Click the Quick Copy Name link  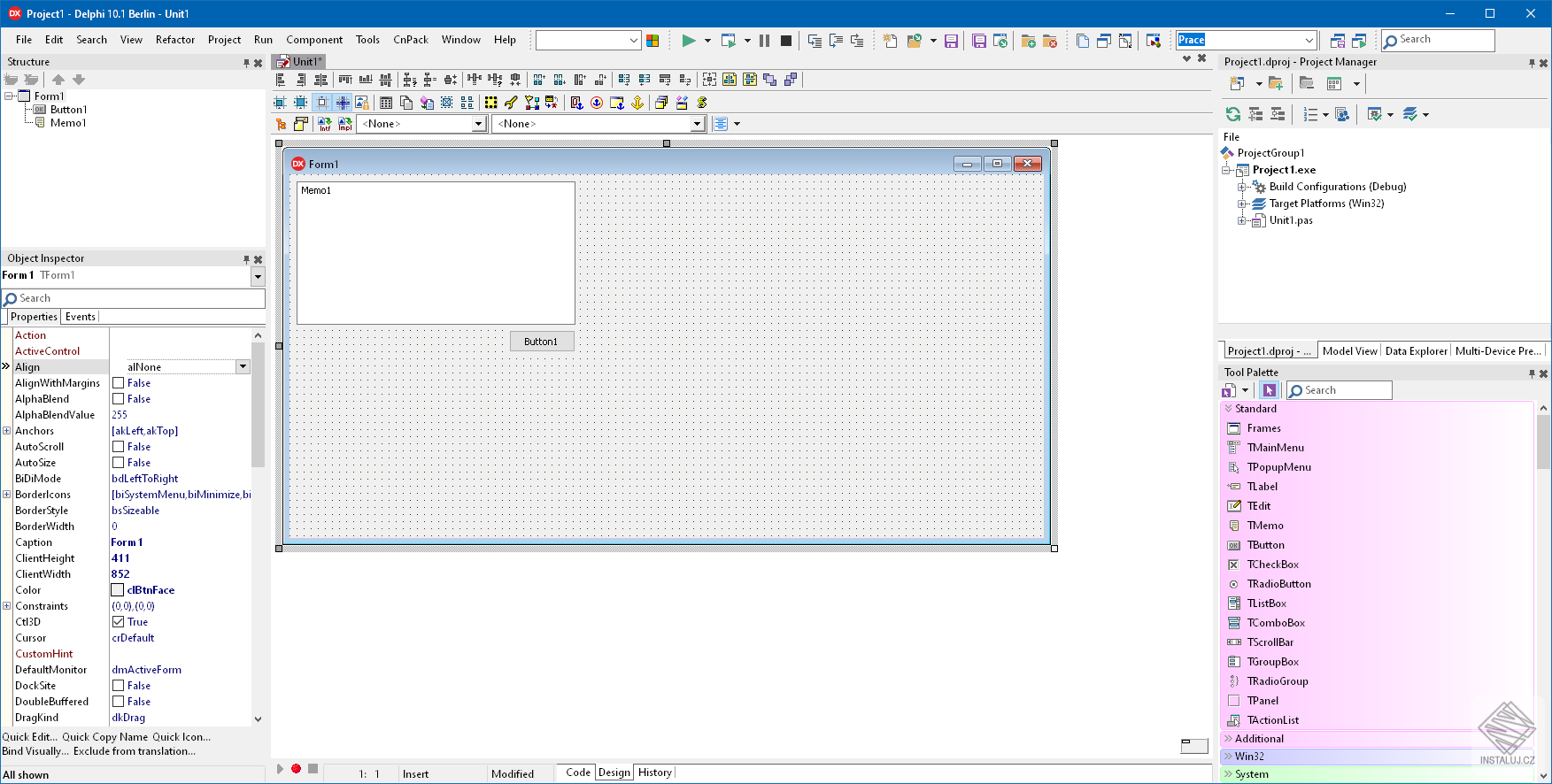pyautogui.click(x=105, y=737)
